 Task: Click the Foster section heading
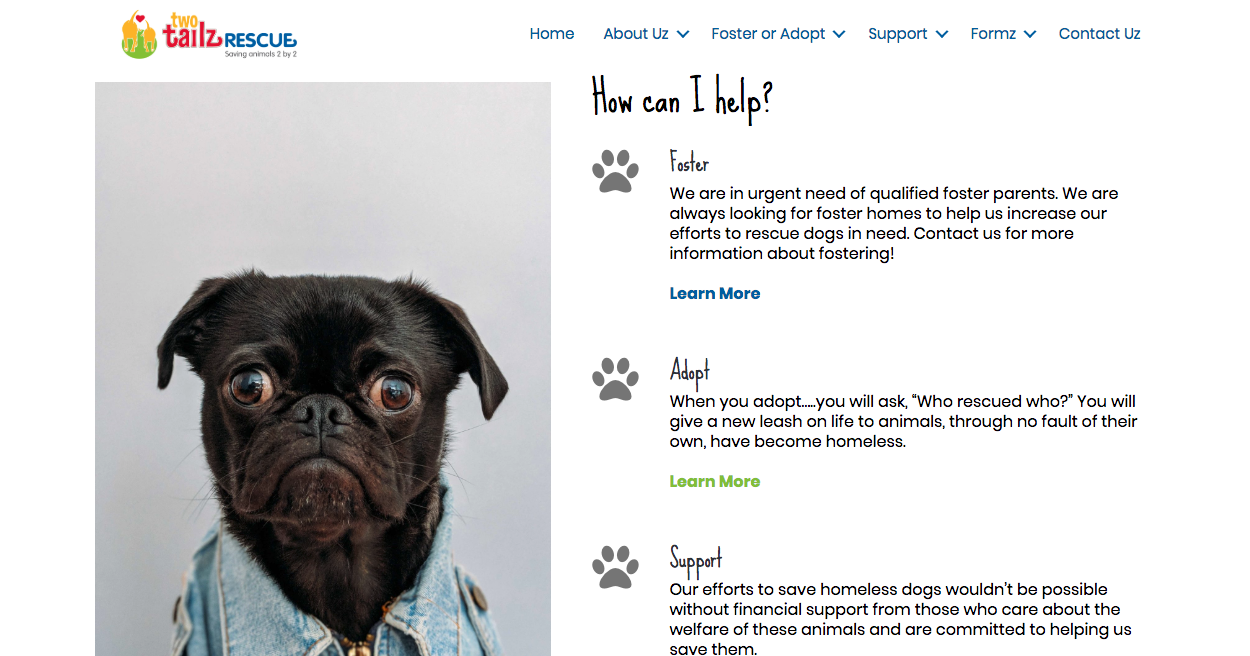pos(689,162)
